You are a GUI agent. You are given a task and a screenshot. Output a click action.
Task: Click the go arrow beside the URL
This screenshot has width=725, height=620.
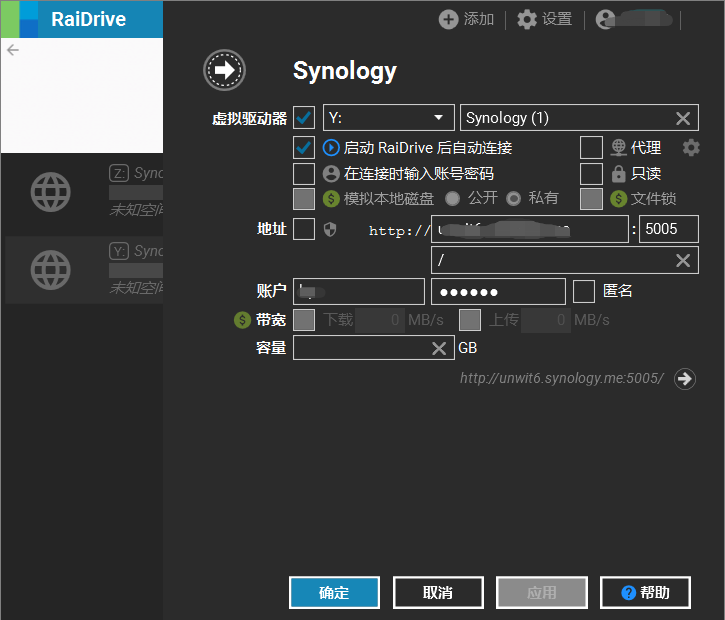coord(685,379)
